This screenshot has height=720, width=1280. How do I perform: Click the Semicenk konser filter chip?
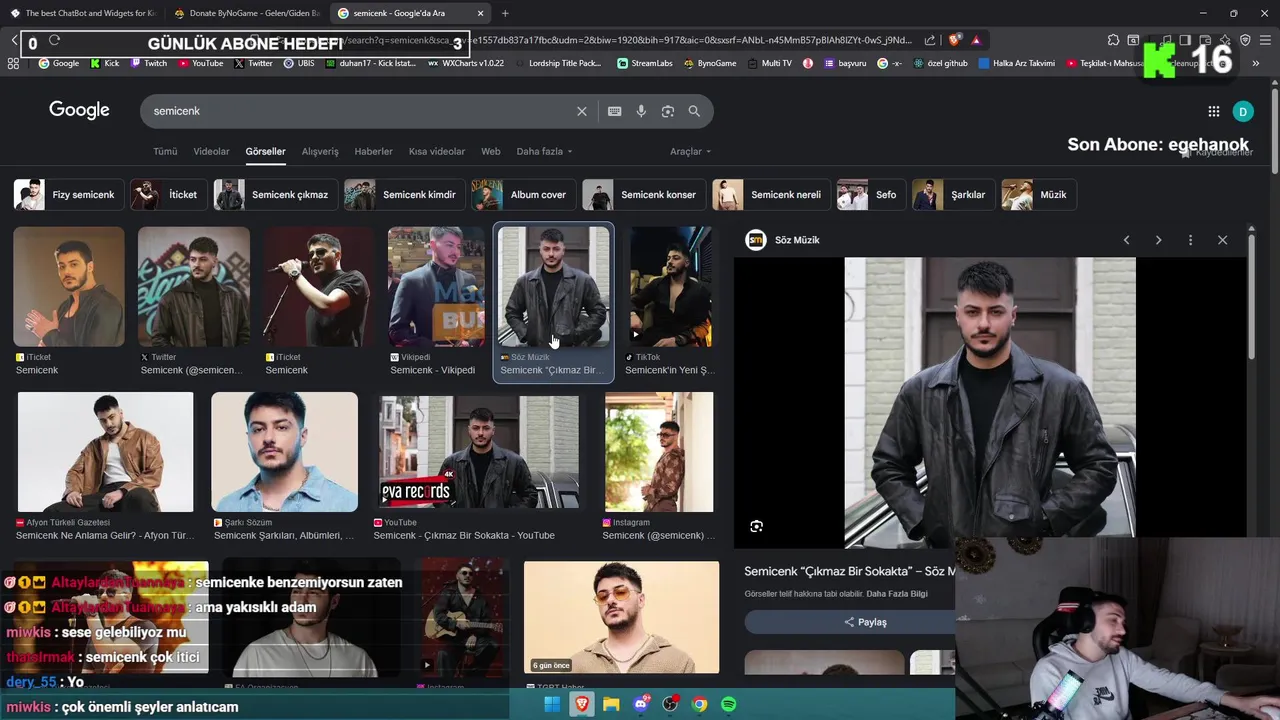coord(643,195)
